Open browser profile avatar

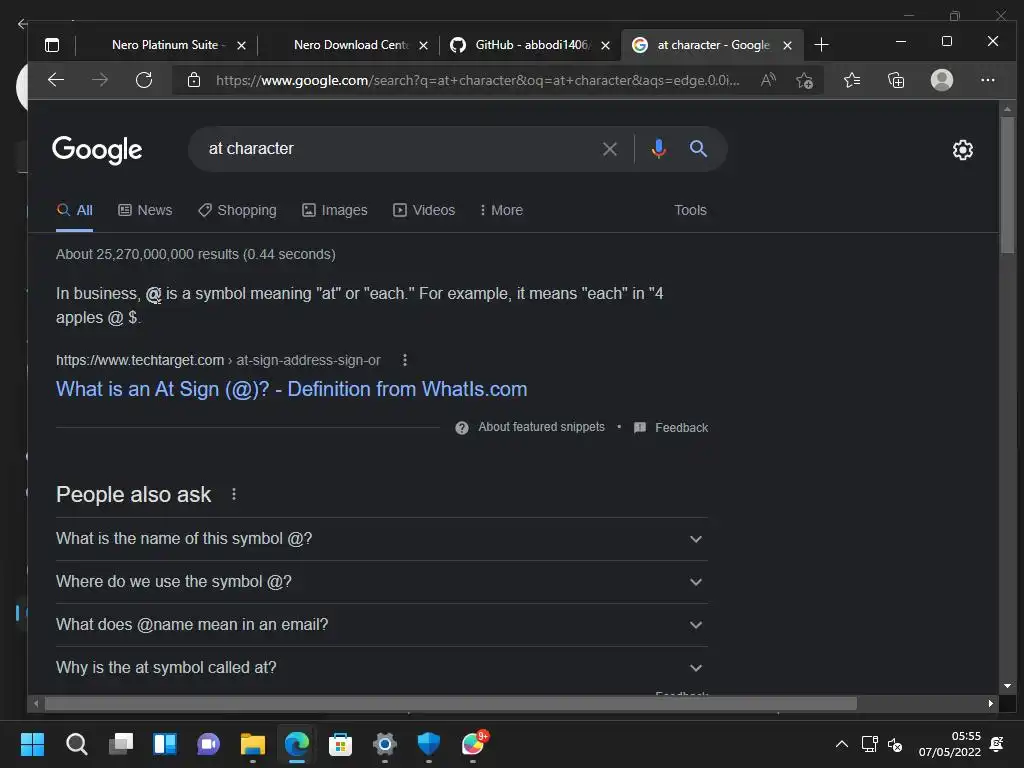pyautogui.click(x=942, y=80)
